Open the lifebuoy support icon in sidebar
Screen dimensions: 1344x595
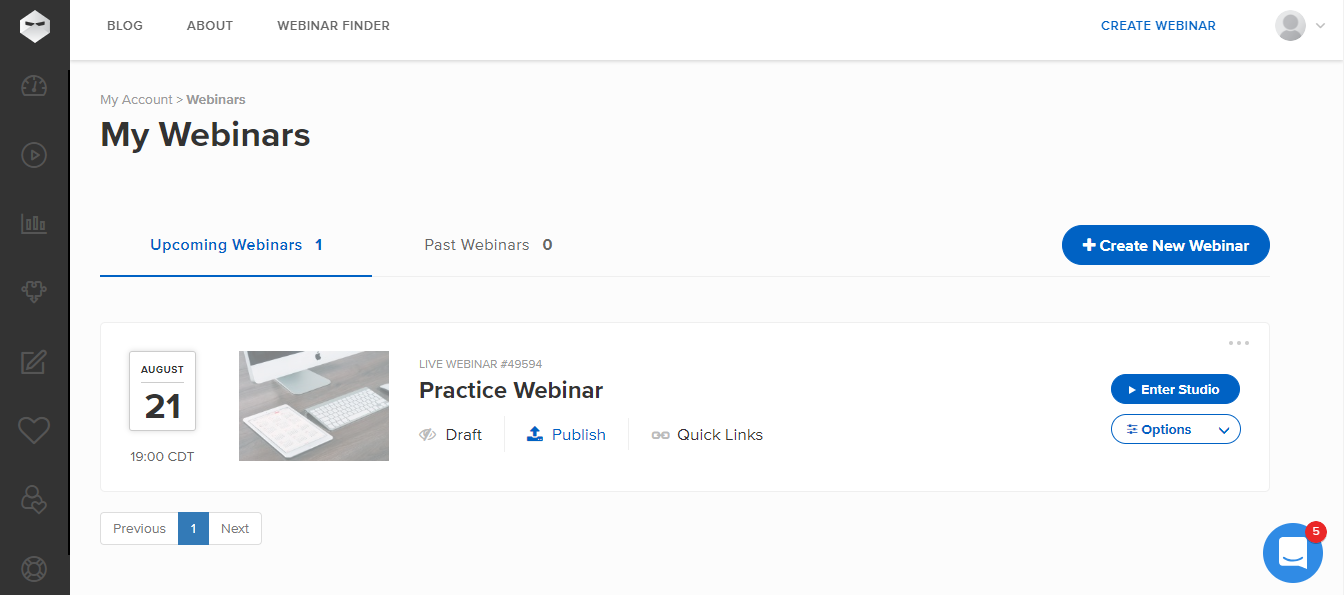[x=34, y=568]
